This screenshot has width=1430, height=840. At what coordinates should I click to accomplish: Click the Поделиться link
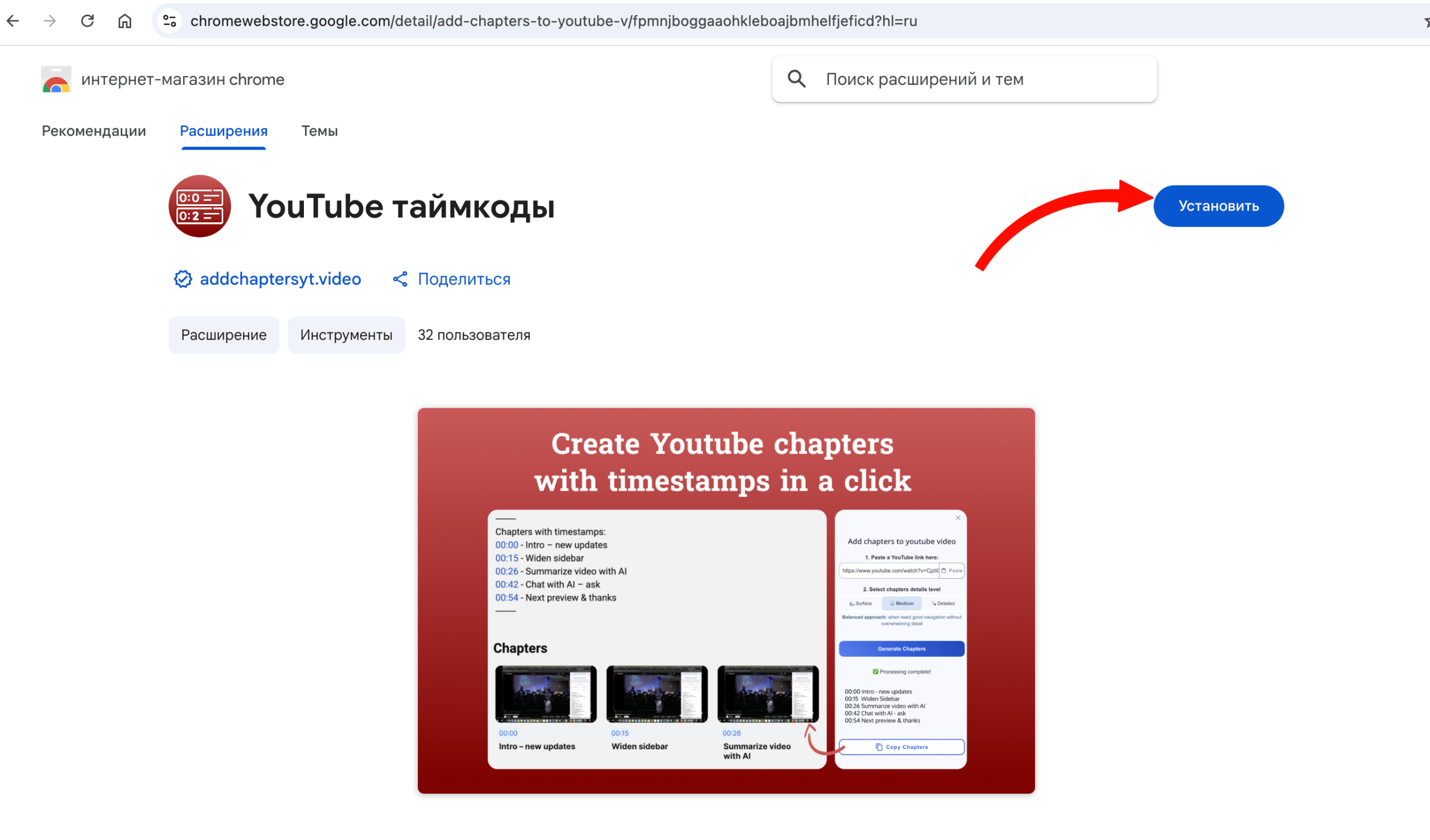coord(464,279)
